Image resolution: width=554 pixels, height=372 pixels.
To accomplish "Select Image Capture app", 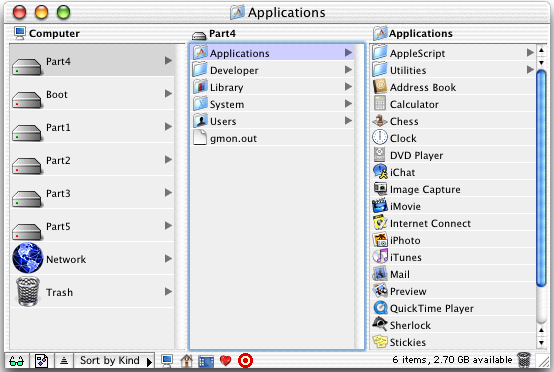I will [x=453, y=189].
